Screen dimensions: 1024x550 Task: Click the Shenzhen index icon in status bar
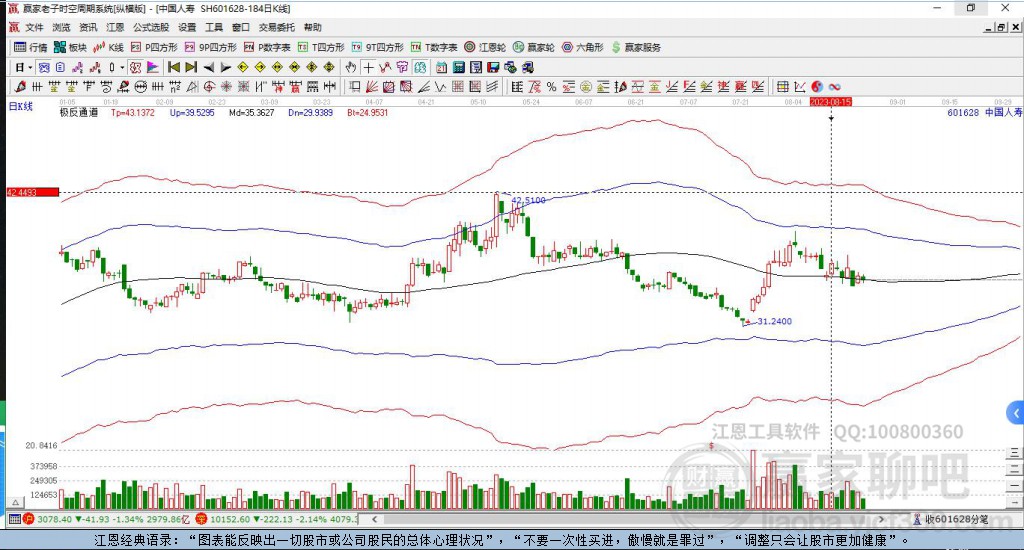(200, 519)
